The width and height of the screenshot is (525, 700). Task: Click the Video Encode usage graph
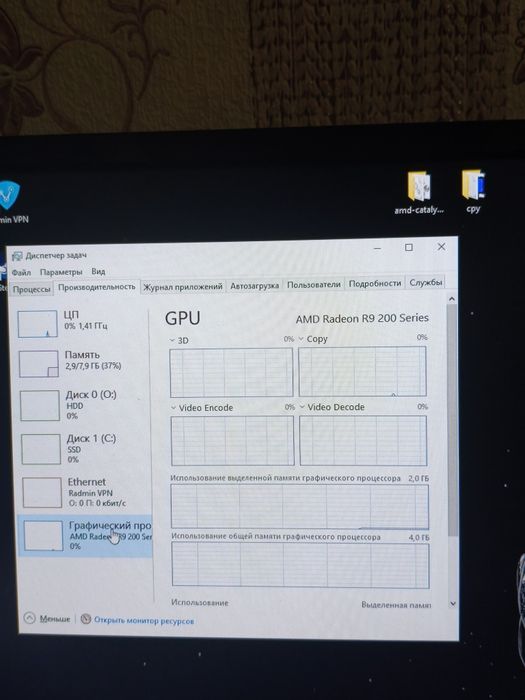coord(233,441)
